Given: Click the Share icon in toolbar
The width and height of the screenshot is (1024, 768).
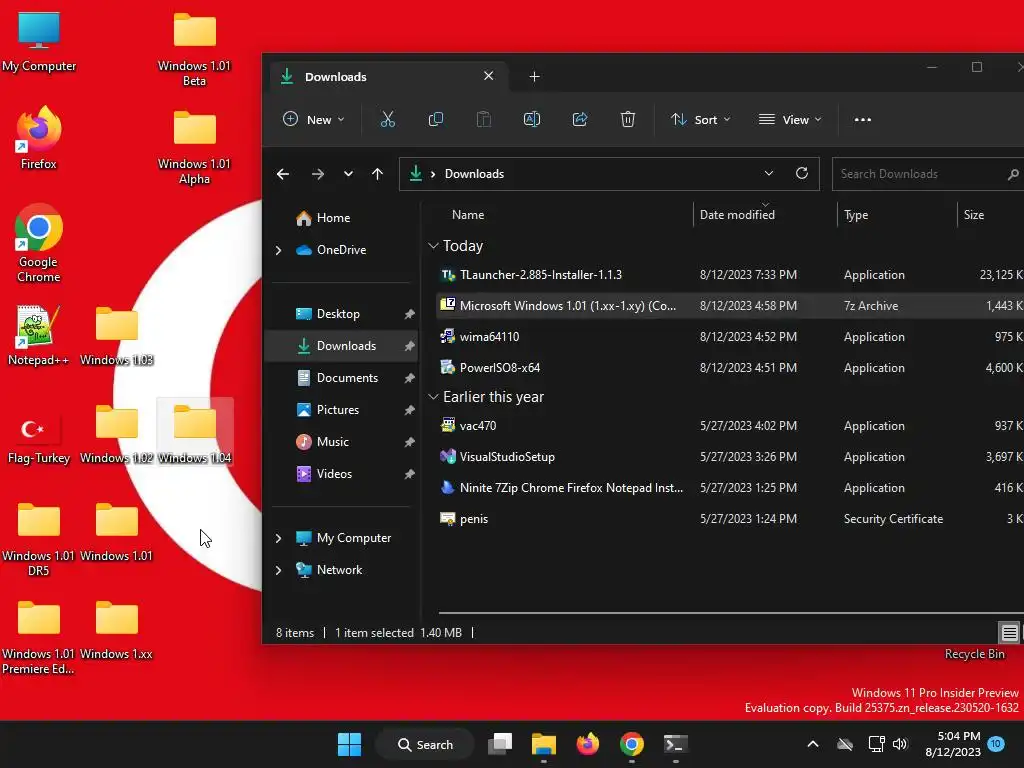Looking at the screenshot, I should (x=580, y=120).
